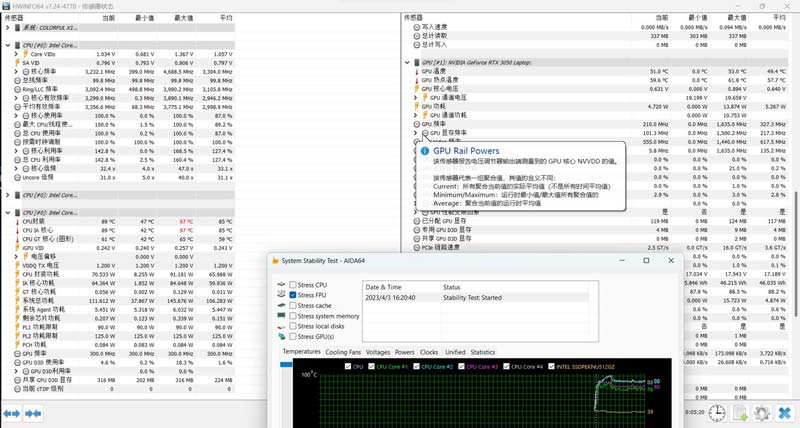Click the AIDA64 flame icon in title bar

point(276,261)
